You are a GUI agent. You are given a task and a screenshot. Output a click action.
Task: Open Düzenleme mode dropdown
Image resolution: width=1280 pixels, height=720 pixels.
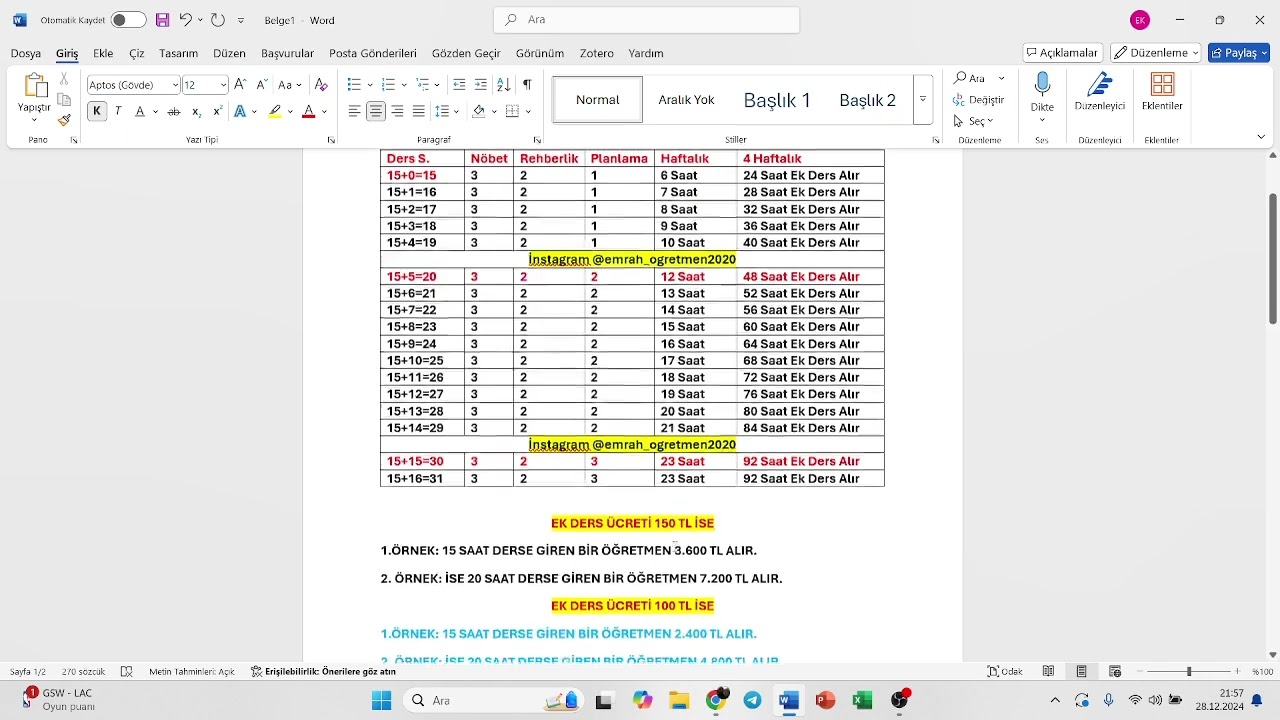[1156, 53]
